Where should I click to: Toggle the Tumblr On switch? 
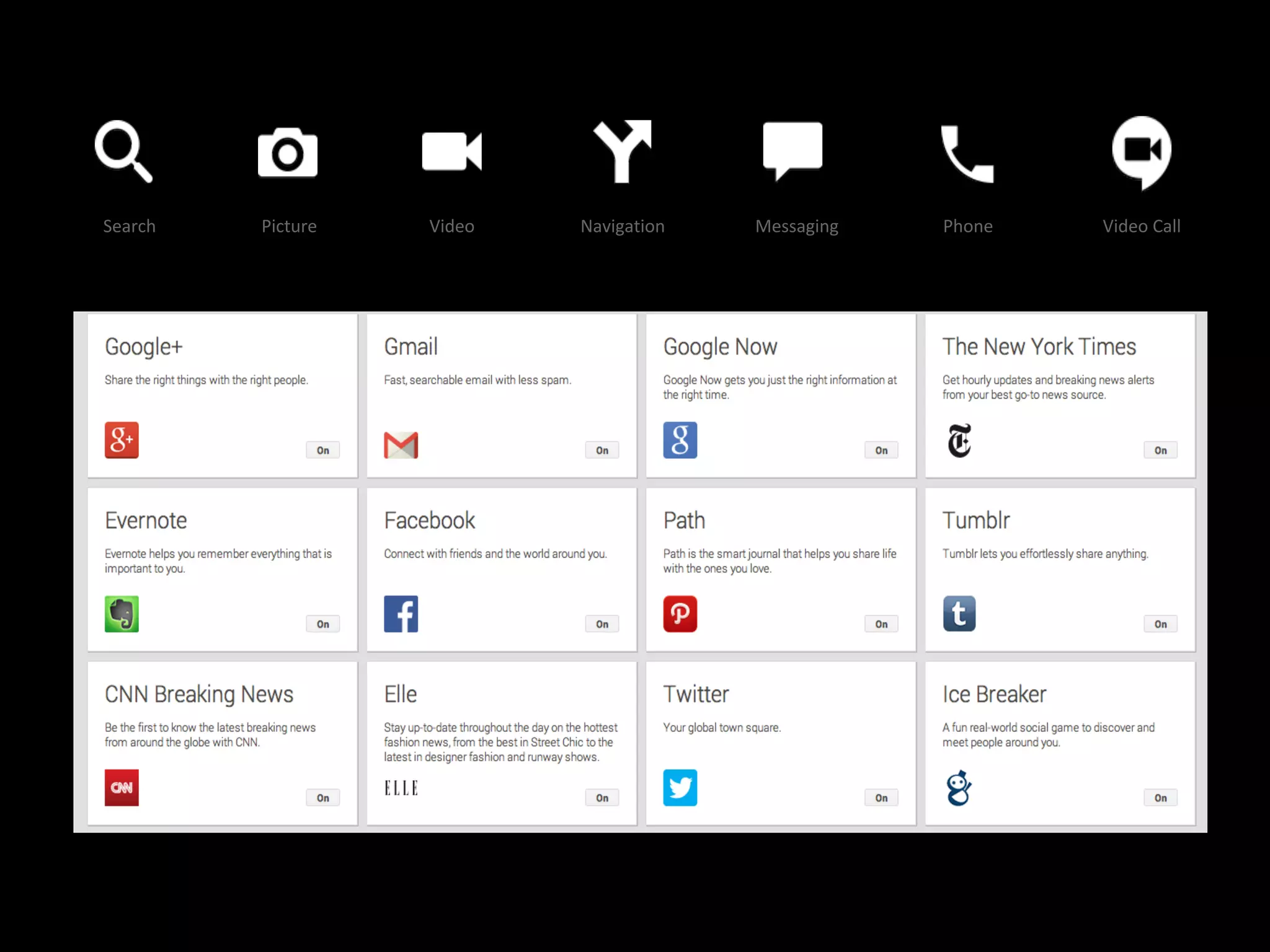(x=1160, y=624)
